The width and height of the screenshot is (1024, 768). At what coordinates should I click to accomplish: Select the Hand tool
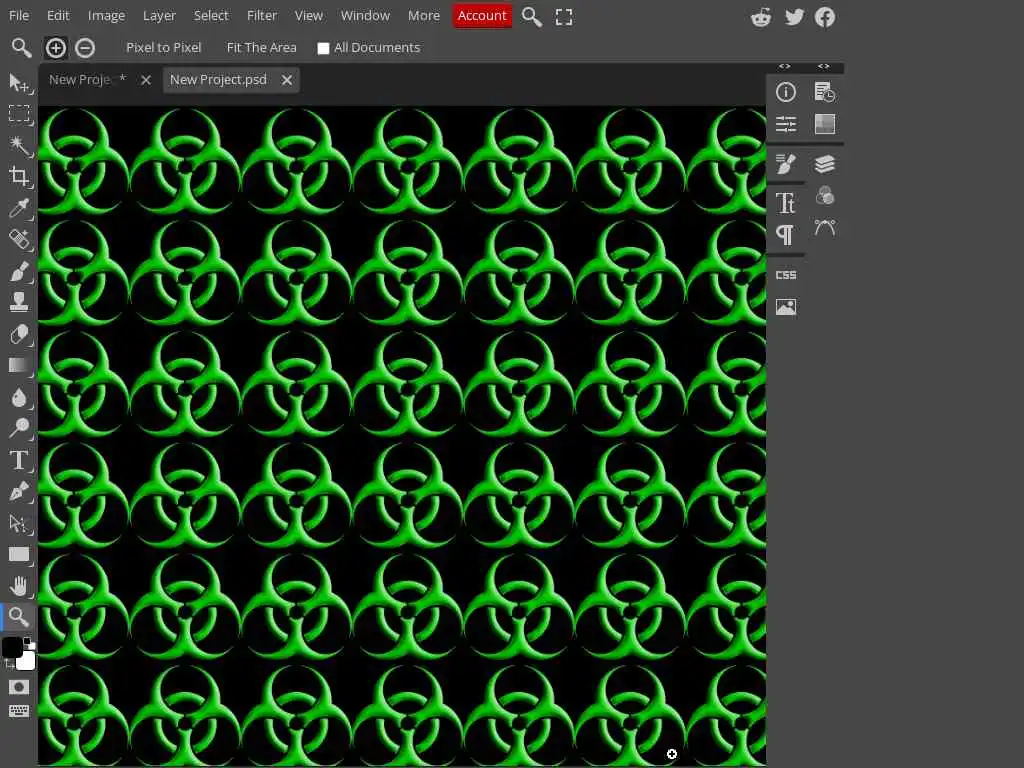pyautogui.click(x=18, y=586)
